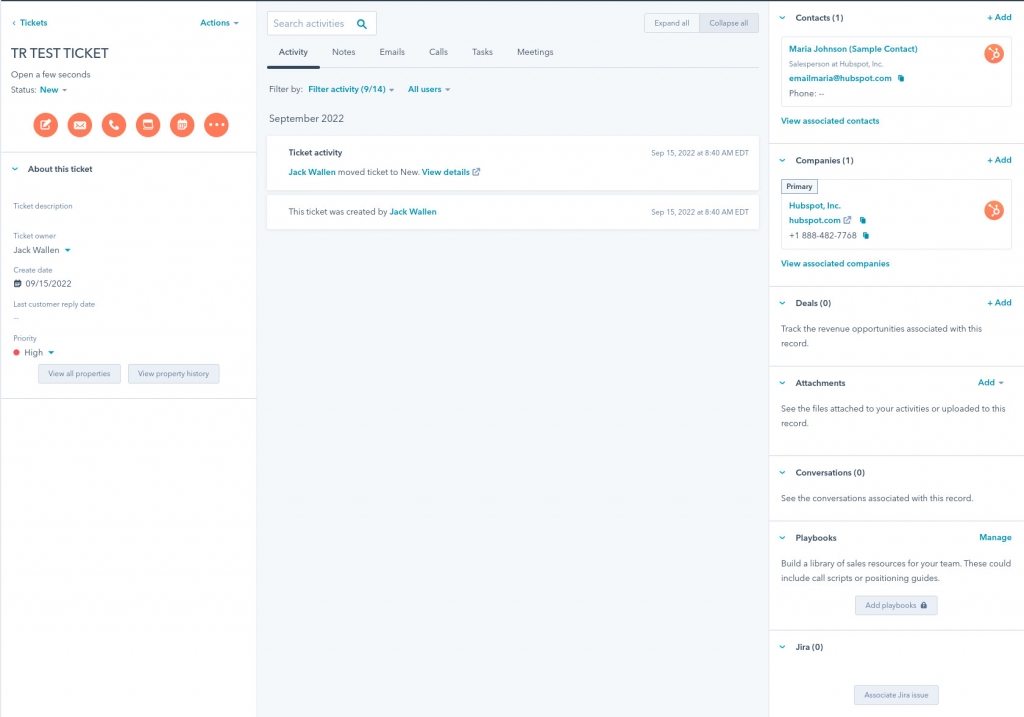Open the more actions ellipsis icon
Screen dimensions: 1024x717
tap(217, 125)
